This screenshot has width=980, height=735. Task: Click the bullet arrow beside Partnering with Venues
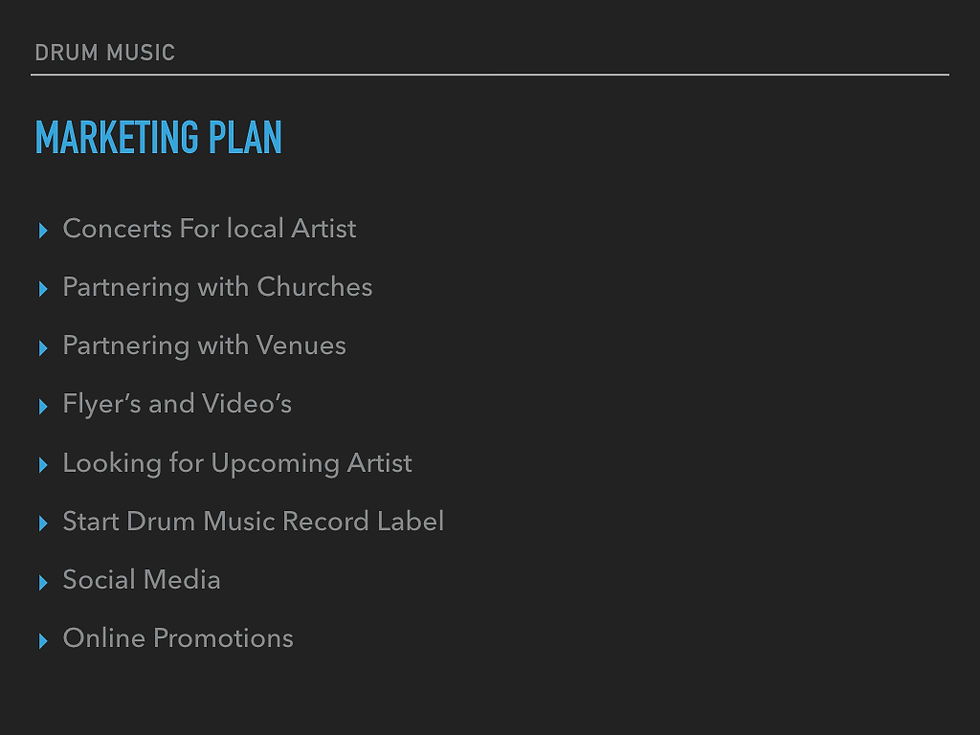click(x=43, y=348)
